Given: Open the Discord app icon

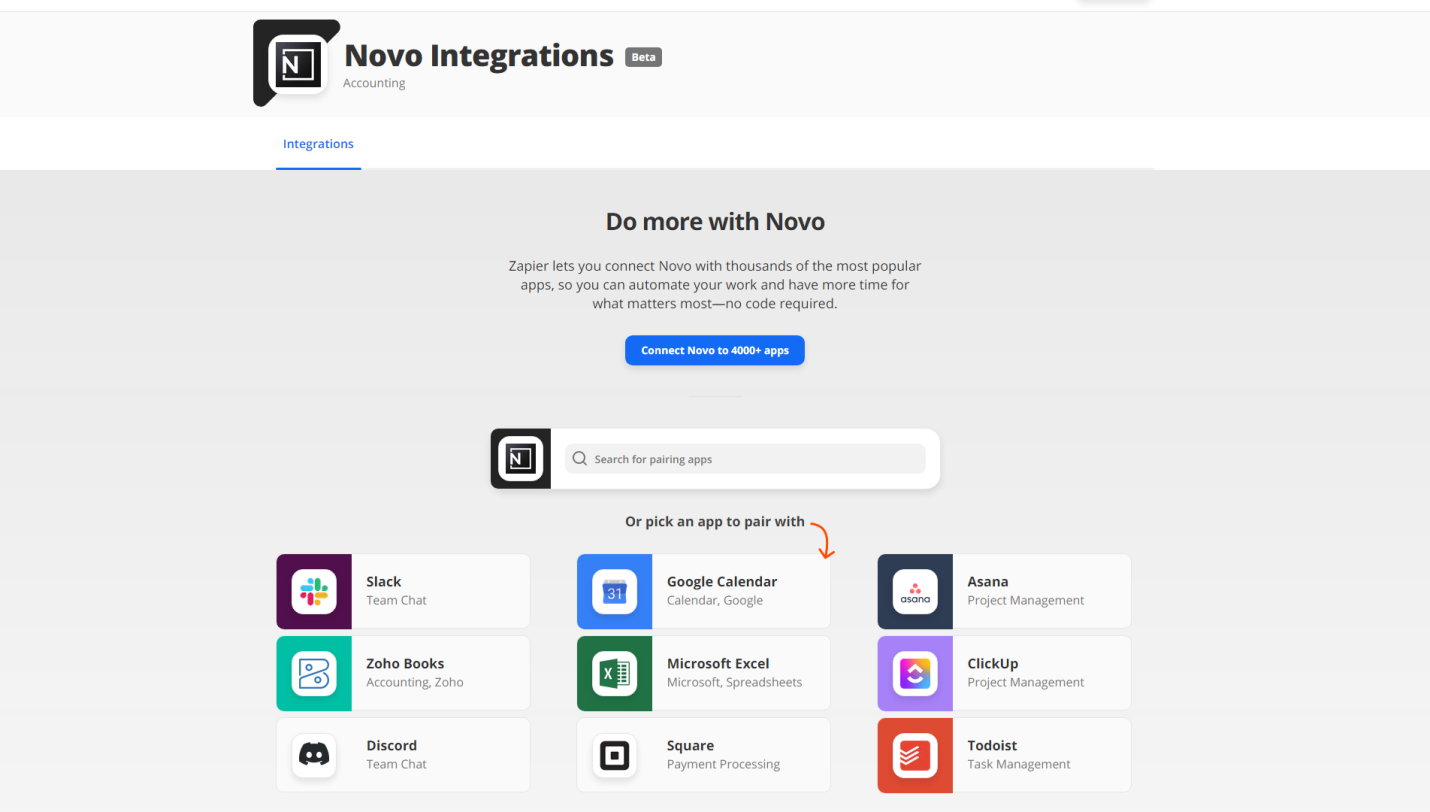Looking at the screenshot, I should (x=314, y=755).
